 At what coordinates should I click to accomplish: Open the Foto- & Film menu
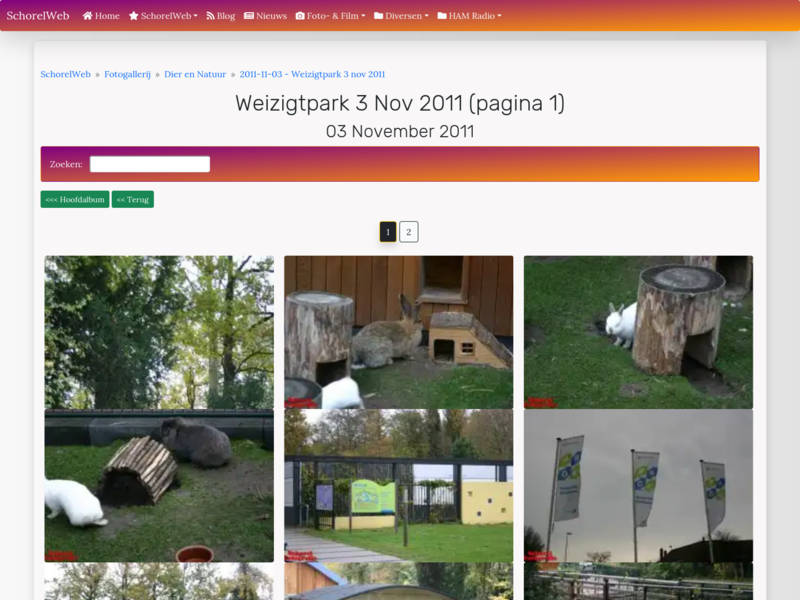(331, 16)
